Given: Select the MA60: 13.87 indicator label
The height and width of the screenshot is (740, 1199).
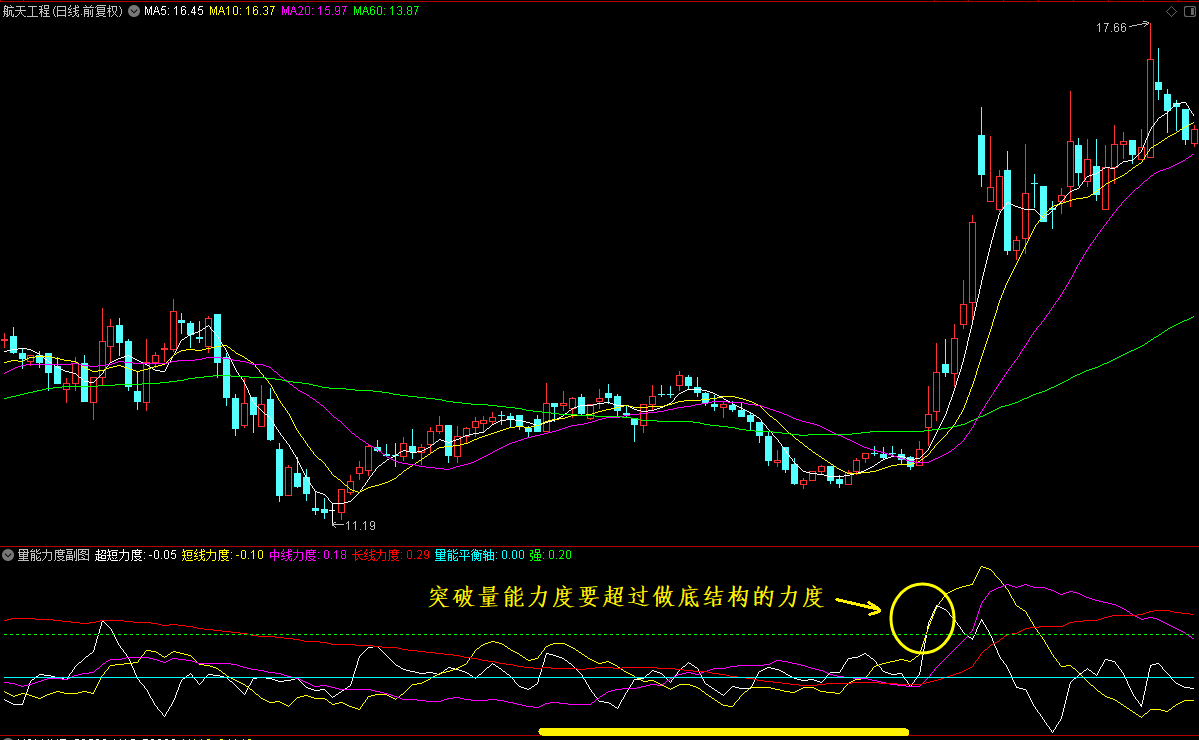Looking at the screenshot, I should pyautogui.click(x=385, y=11).
